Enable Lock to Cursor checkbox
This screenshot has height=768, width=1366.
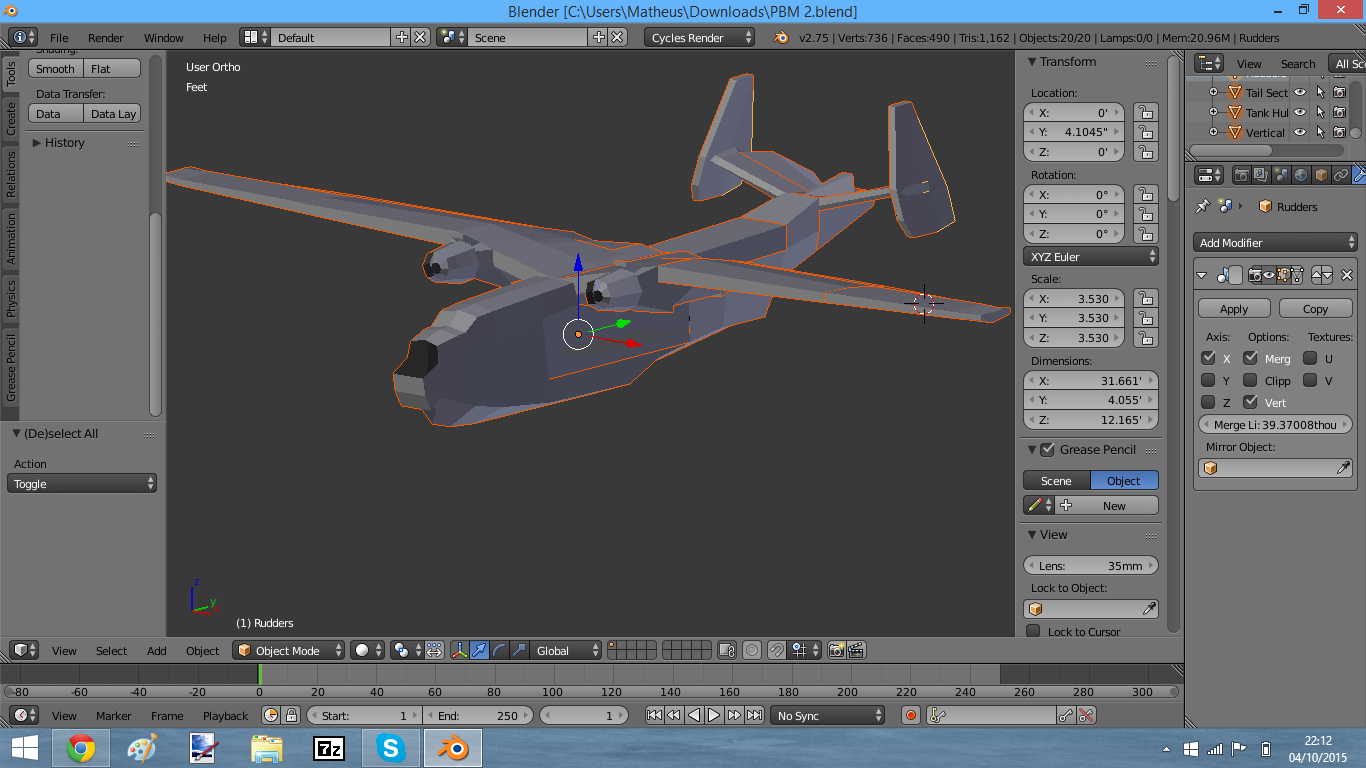(1033, 631)
